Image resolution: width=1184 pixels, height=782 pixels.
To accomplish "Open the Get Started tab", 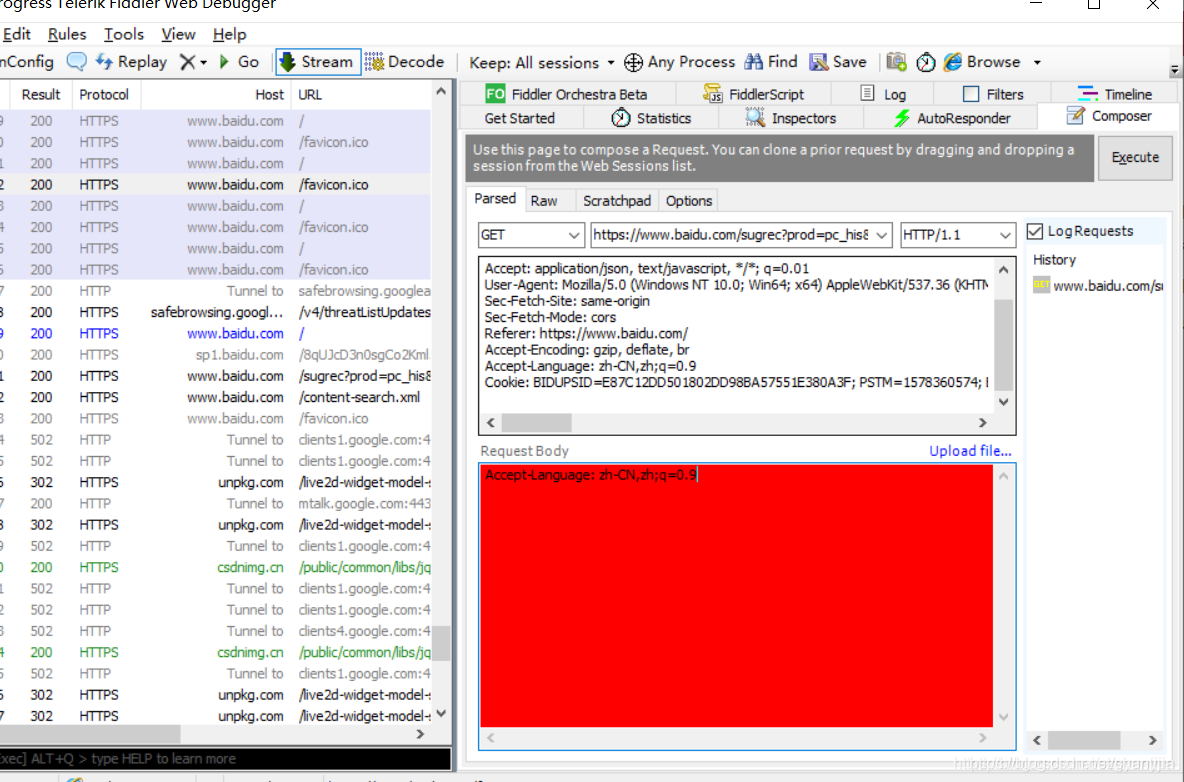I will click(x=520, y=118).
